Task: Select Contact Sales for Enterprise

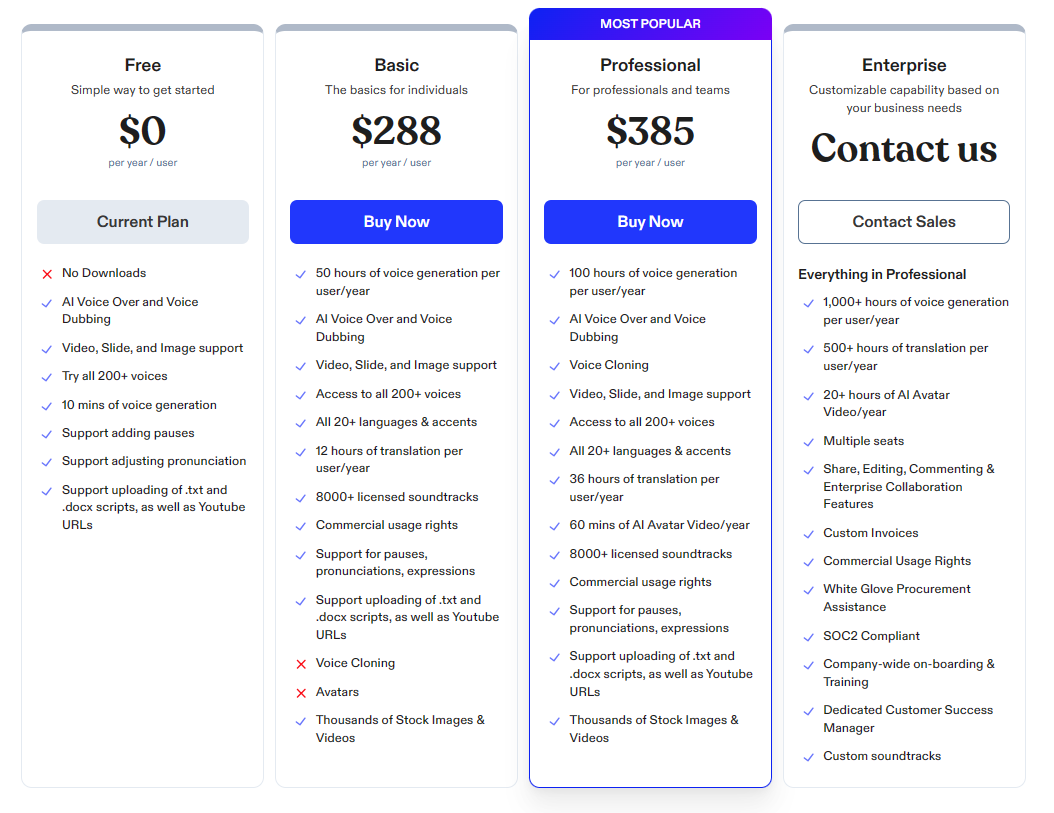Action: (x=903, y=221)
